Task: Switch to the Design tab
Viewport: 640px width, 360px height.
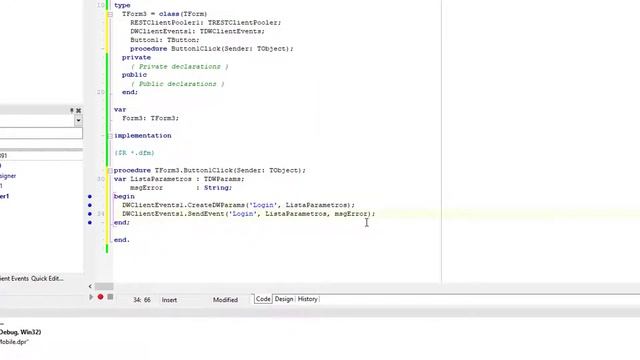Action: pyautogui.click(x=284, y=299)
